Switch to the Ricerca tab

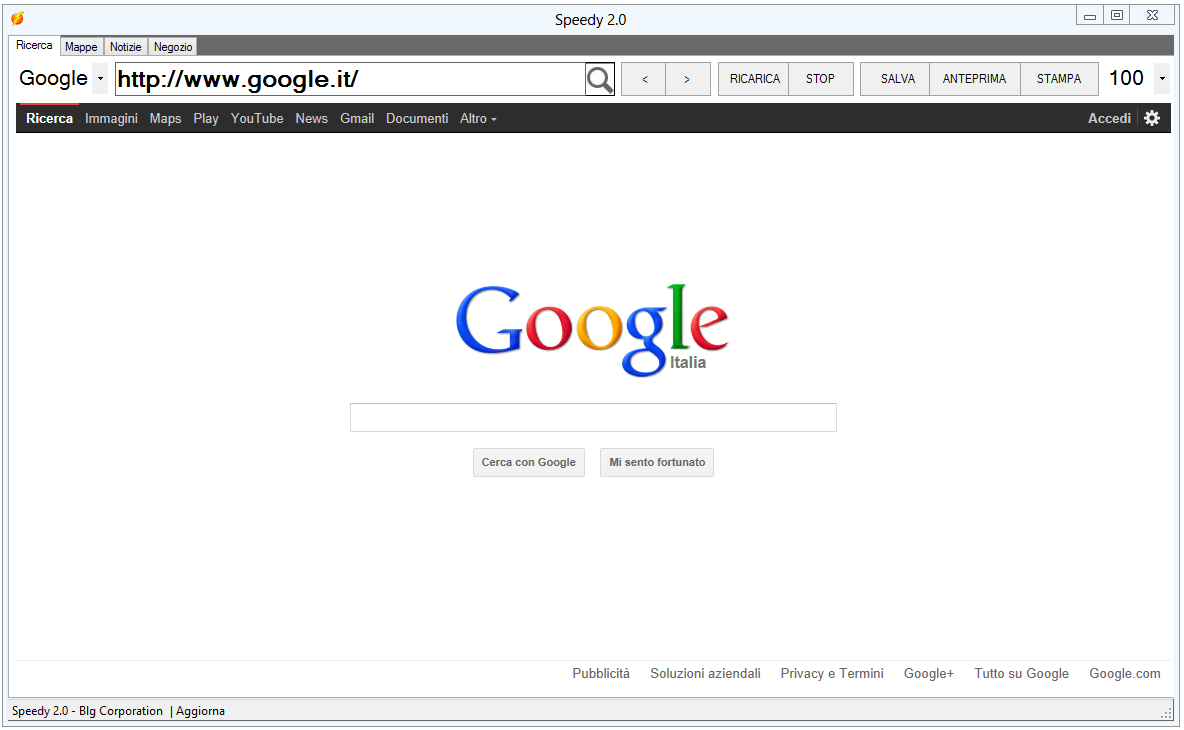[35, 45]
